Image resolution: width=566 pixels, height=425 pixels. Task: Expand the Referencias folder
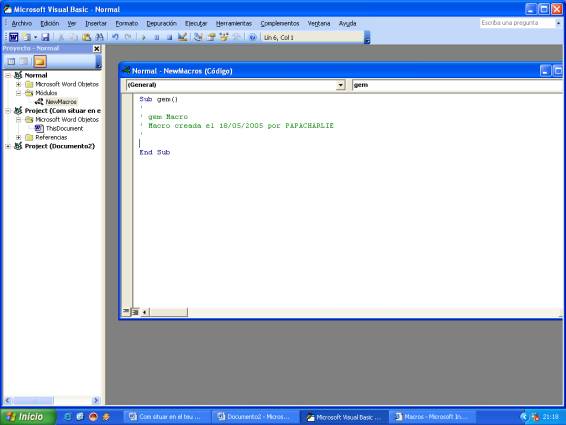18,138
